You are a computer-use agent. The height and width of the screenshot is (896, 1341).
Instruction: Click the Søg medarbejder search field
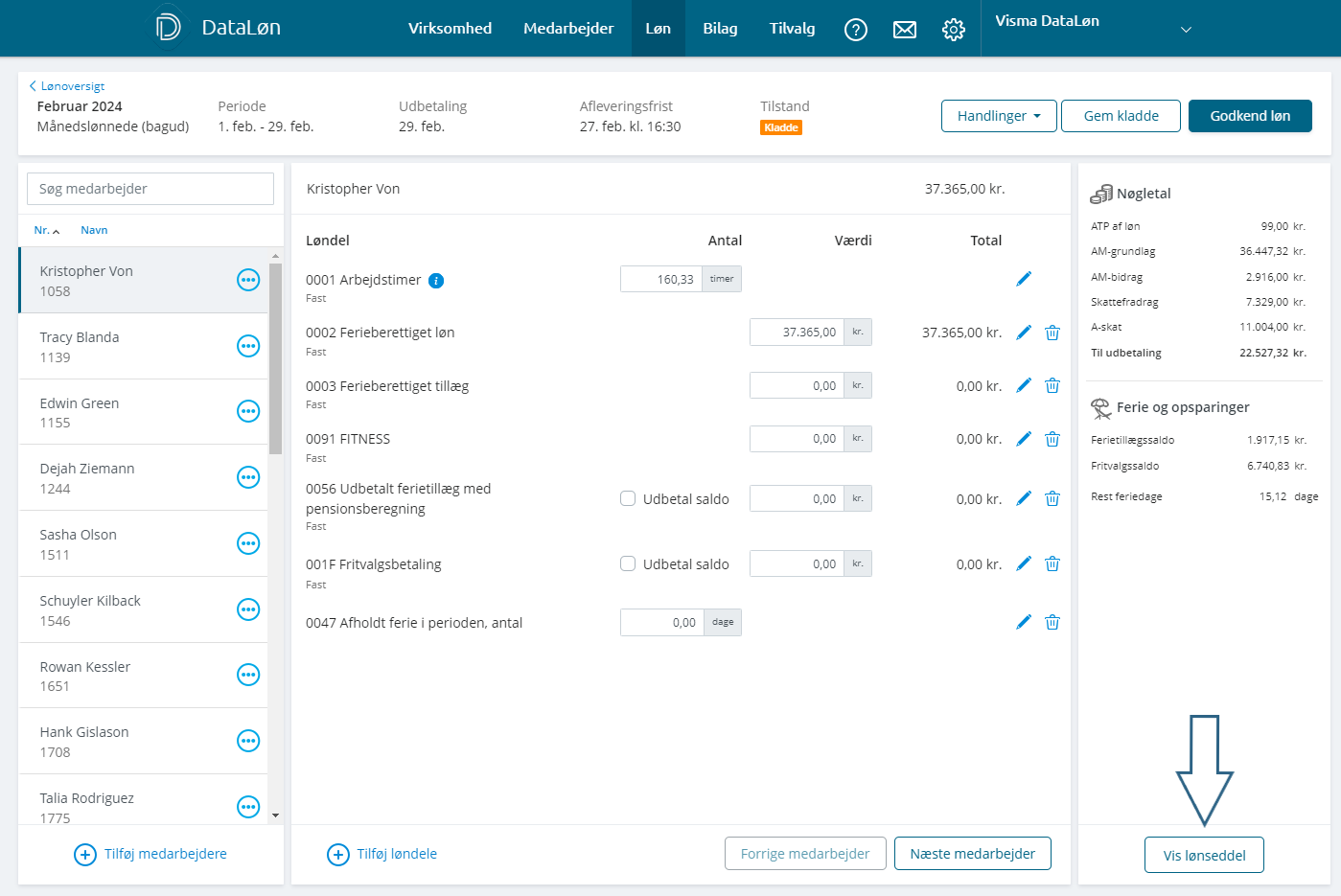point(150,189)
